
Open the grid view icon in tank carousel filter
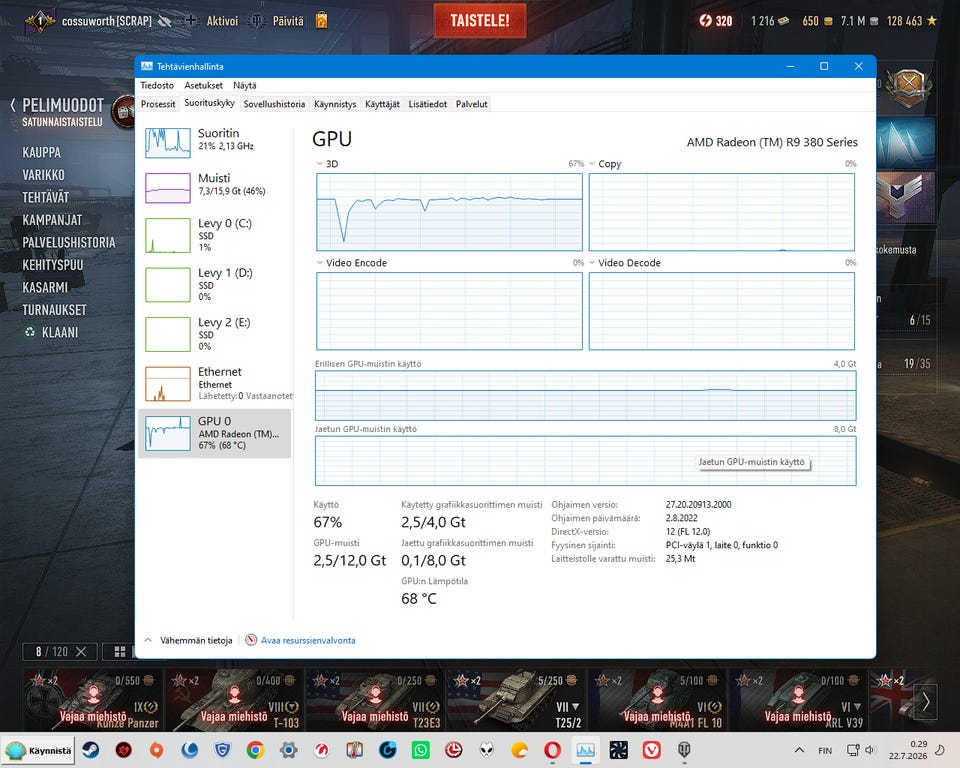pos(120,652)
